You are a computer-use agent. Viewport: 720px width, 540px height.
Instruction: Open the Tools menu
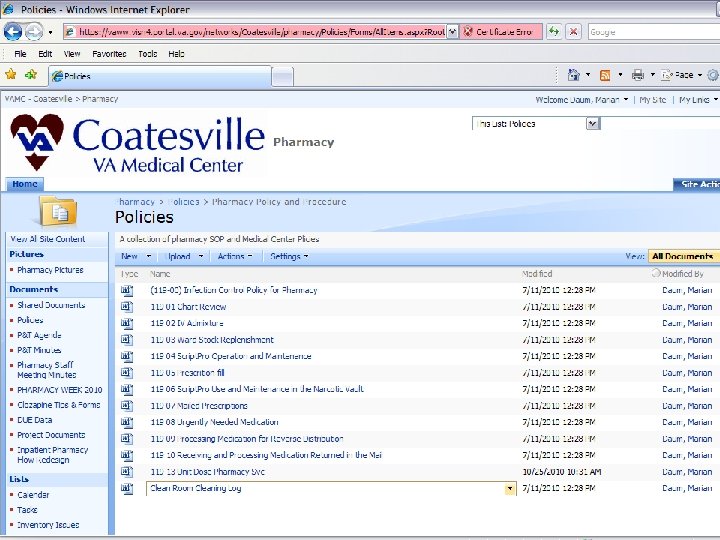click(148, 54)
